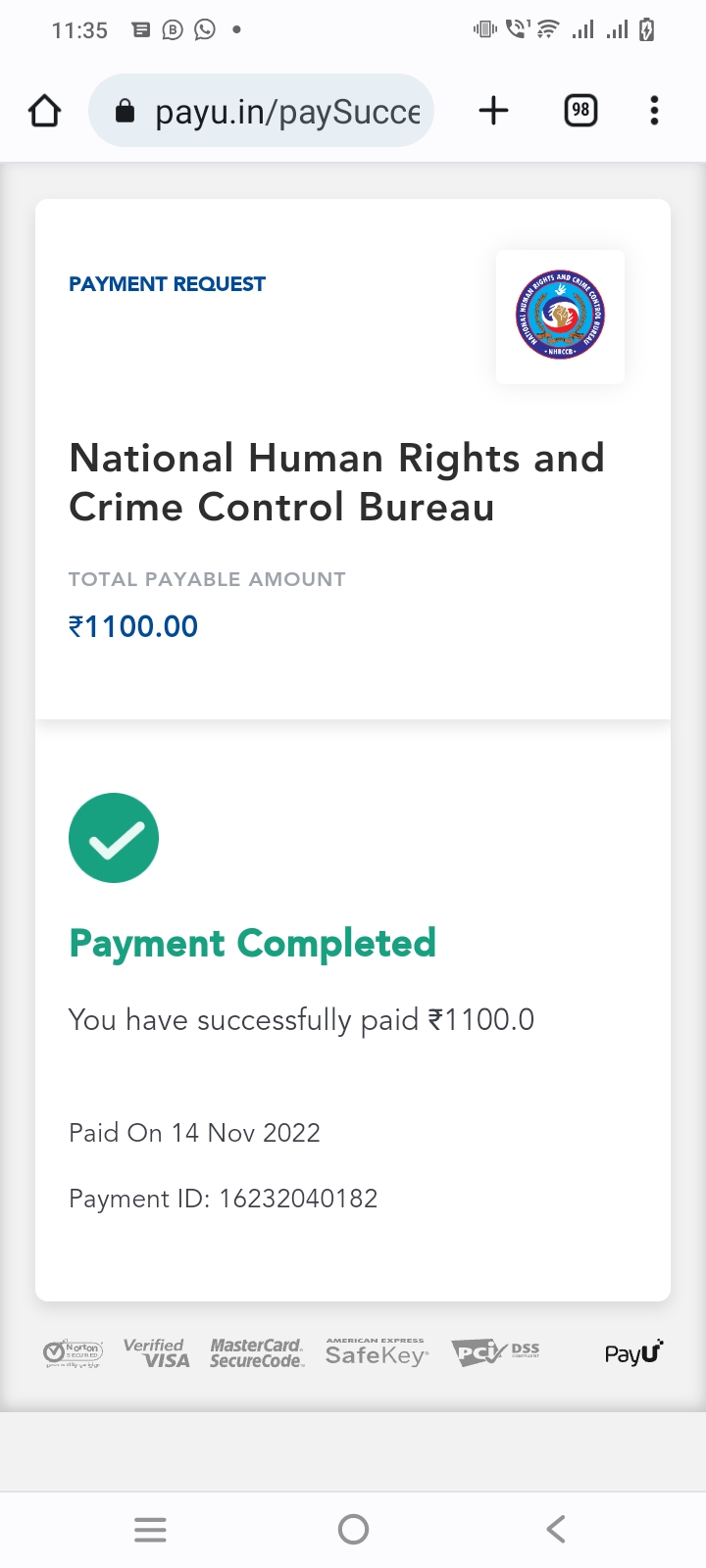This screenshot has height=1568, width=706.
Task: Select the payu.in URL address field
Action: (286, 112)
